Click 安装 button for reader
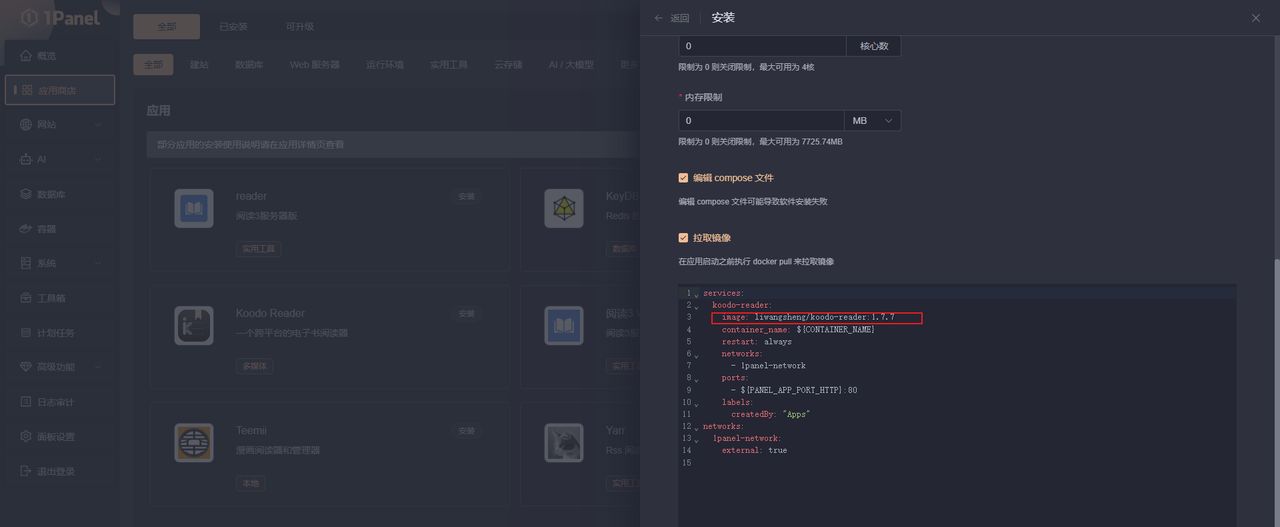 467,197
